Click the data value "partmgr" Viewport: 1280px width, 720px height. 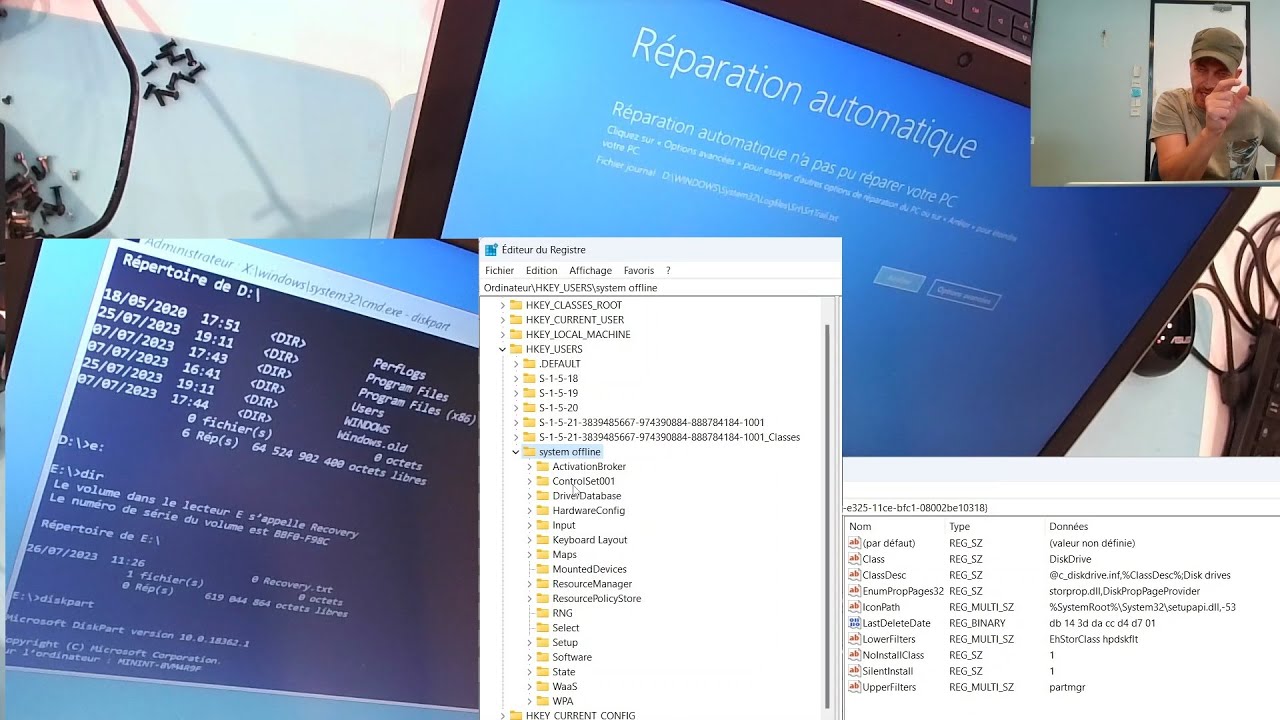click(1067, 687)
